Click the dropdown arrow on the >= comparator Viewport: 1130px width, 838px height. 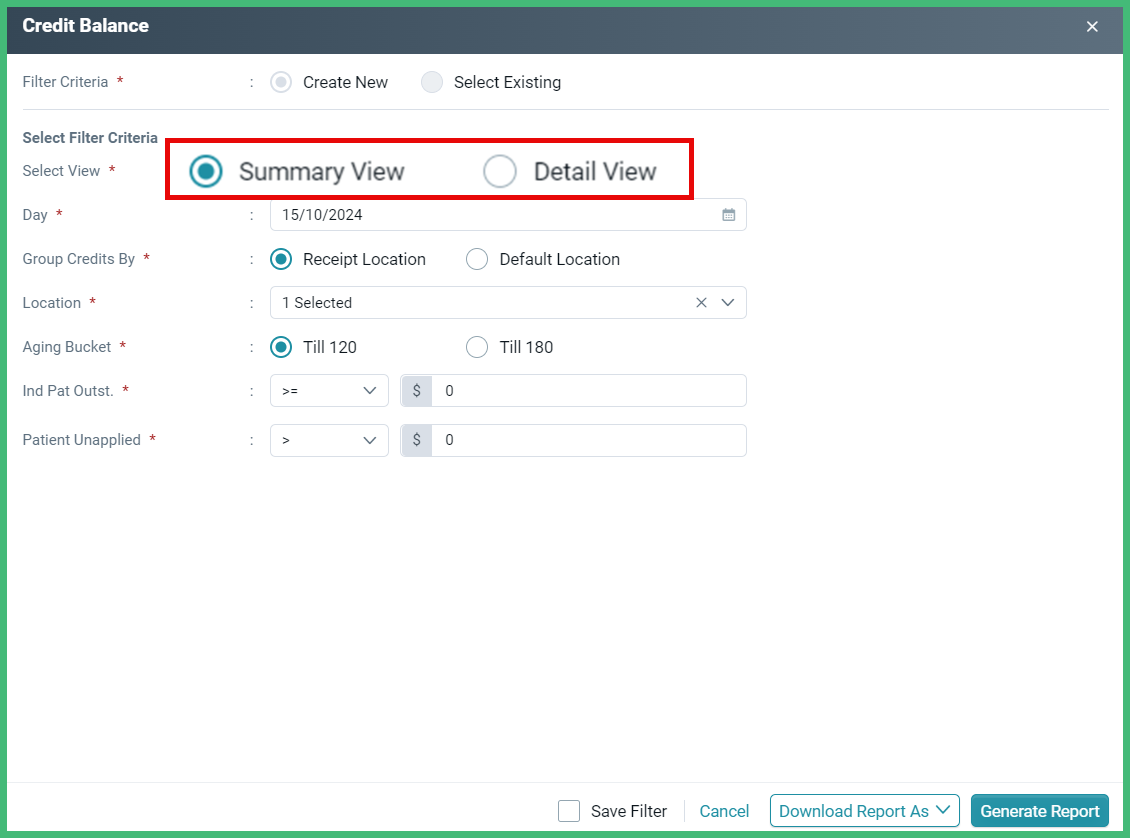[371, 390]
